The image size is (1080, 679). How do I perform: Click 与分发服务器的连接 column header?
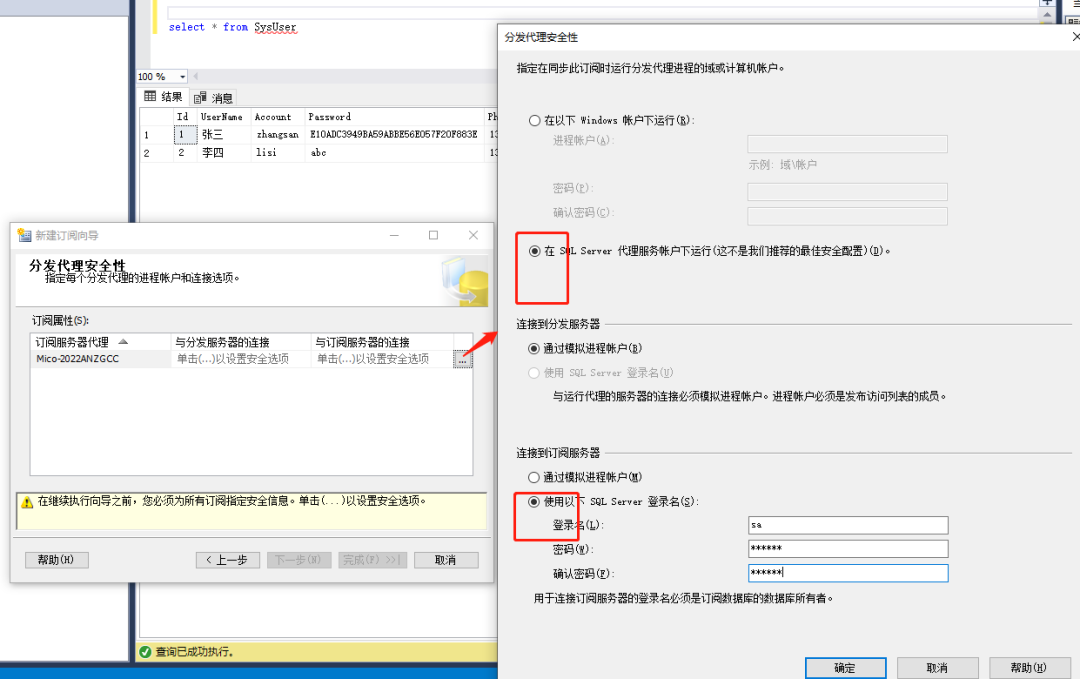[241, 342]
